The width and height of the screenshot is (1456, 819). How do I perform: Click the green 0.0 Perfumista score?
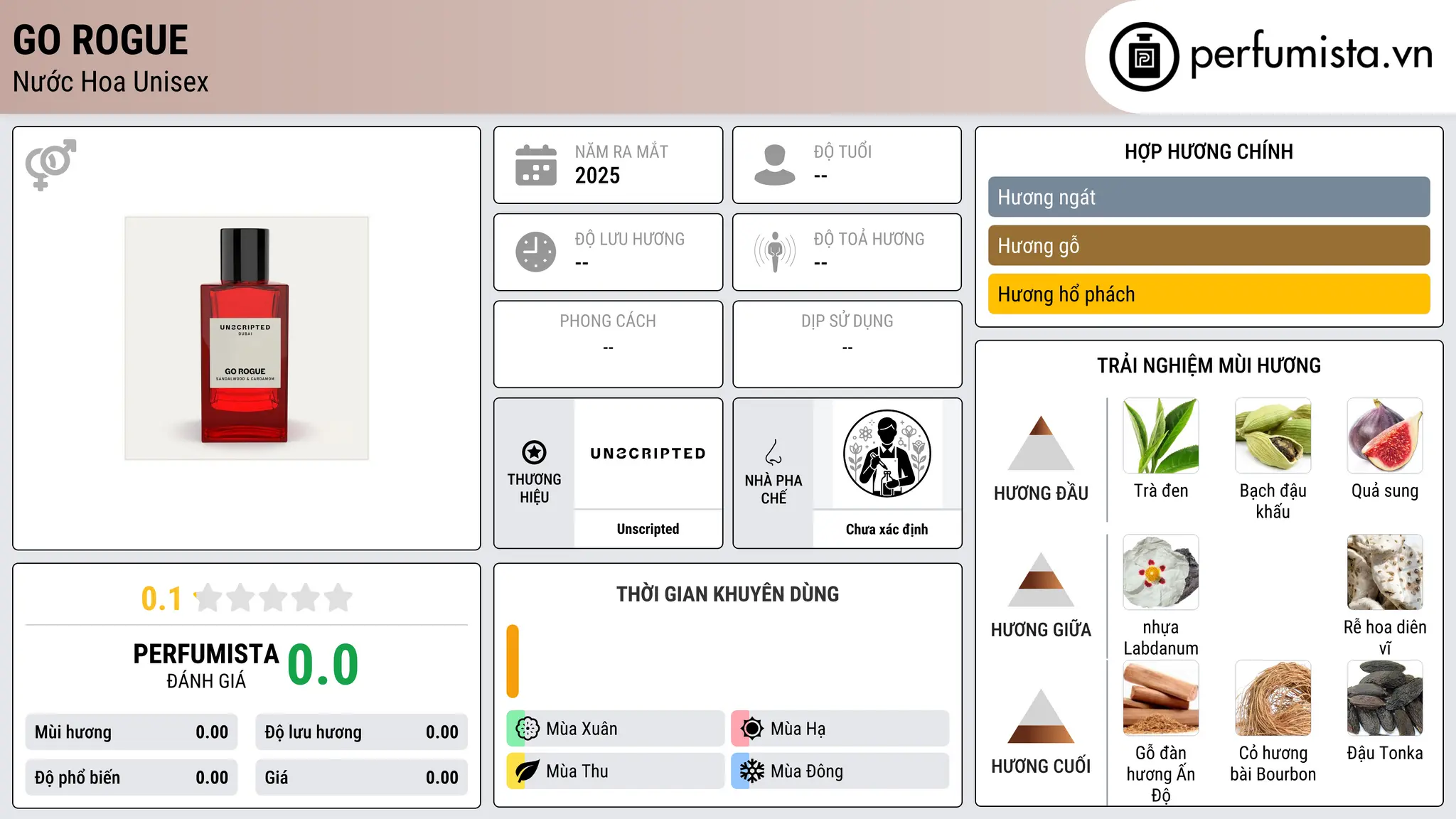click(x=323, y=665)
